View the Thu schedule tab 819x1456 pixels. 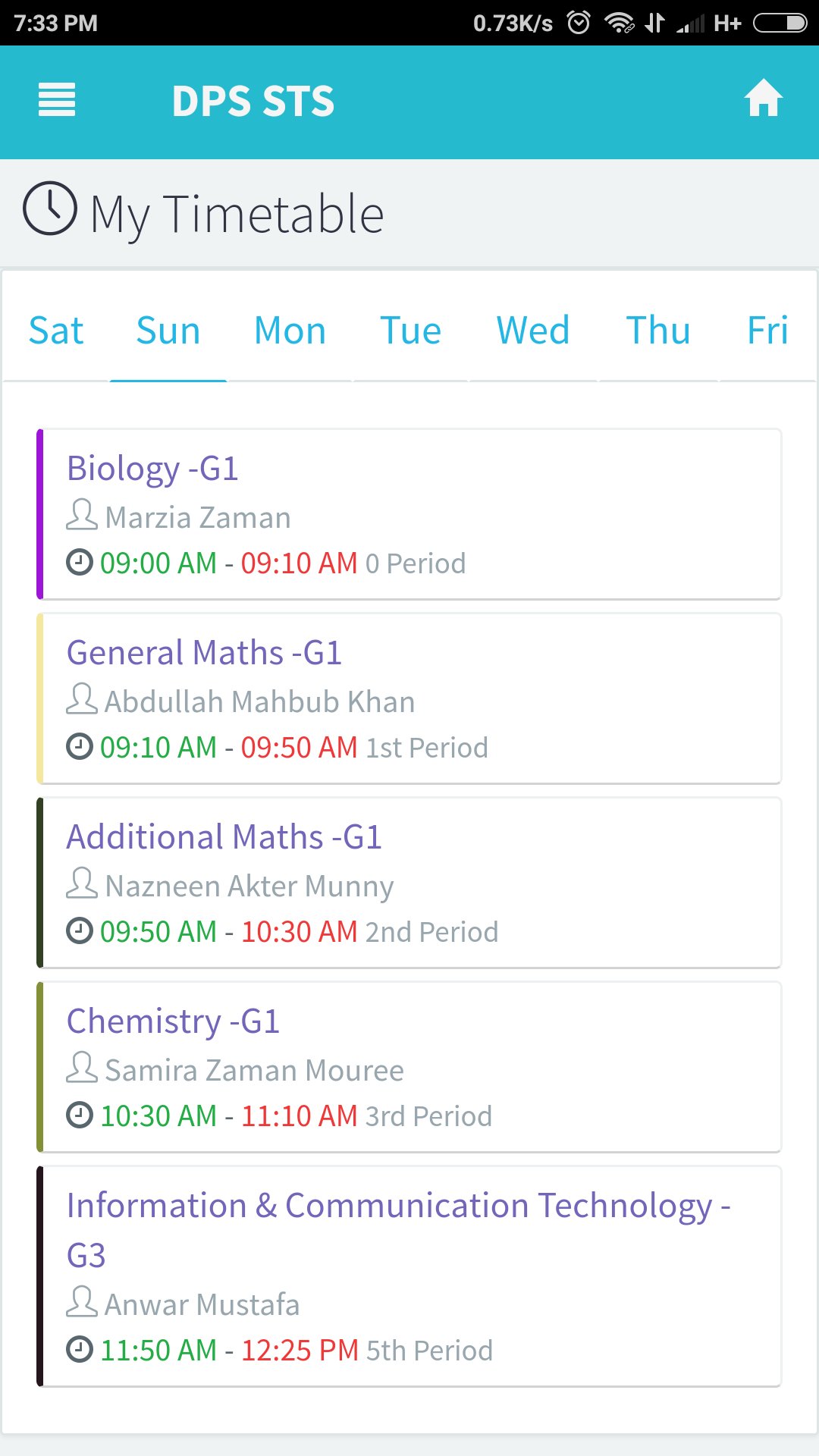[x=658, y=331]
